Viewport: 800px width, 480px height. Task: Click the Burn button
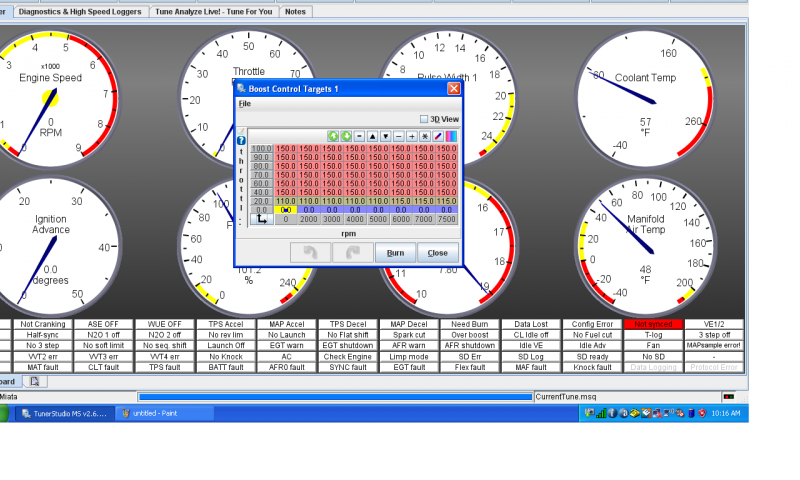[395, 253]
